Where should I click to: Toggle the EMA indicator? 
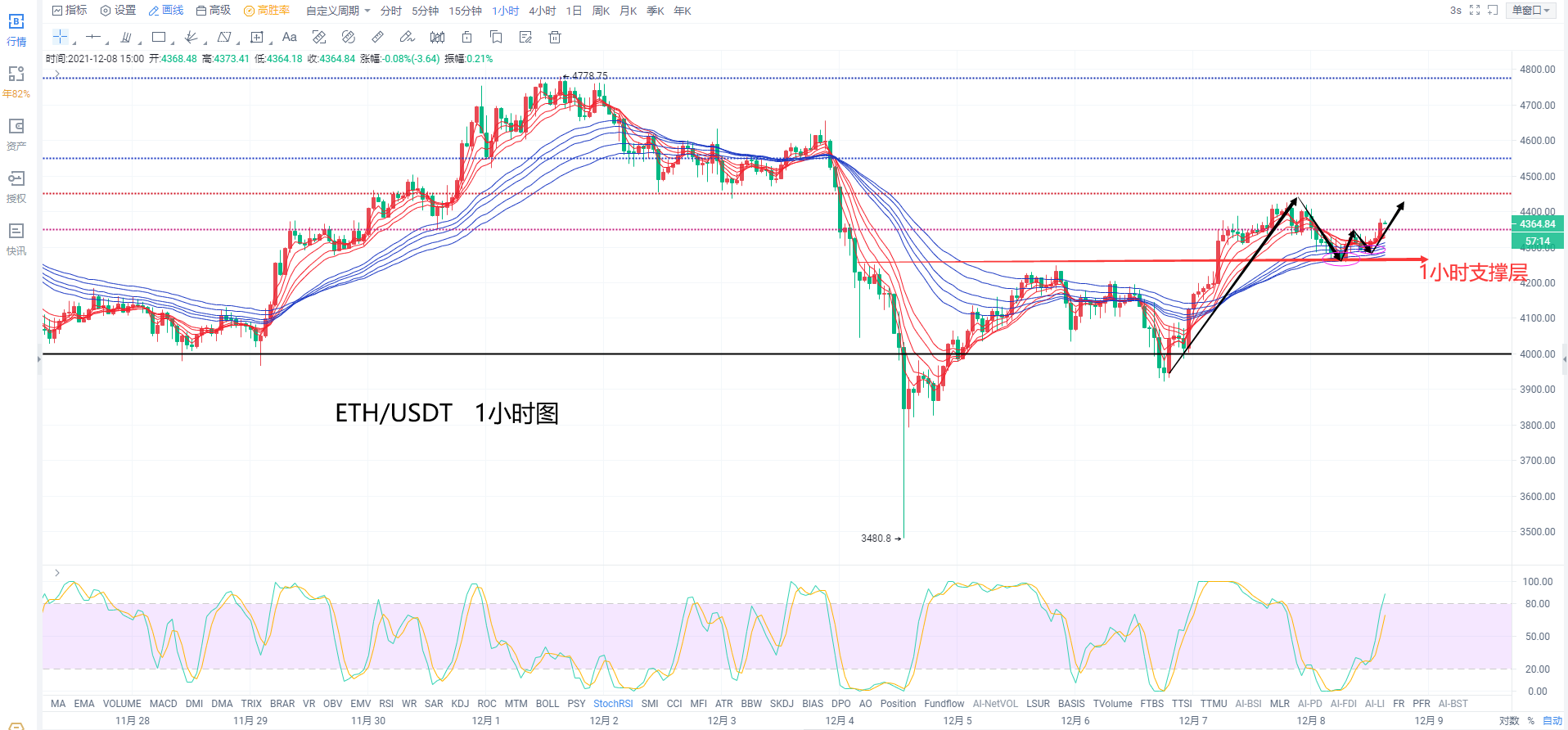(84, 704)
